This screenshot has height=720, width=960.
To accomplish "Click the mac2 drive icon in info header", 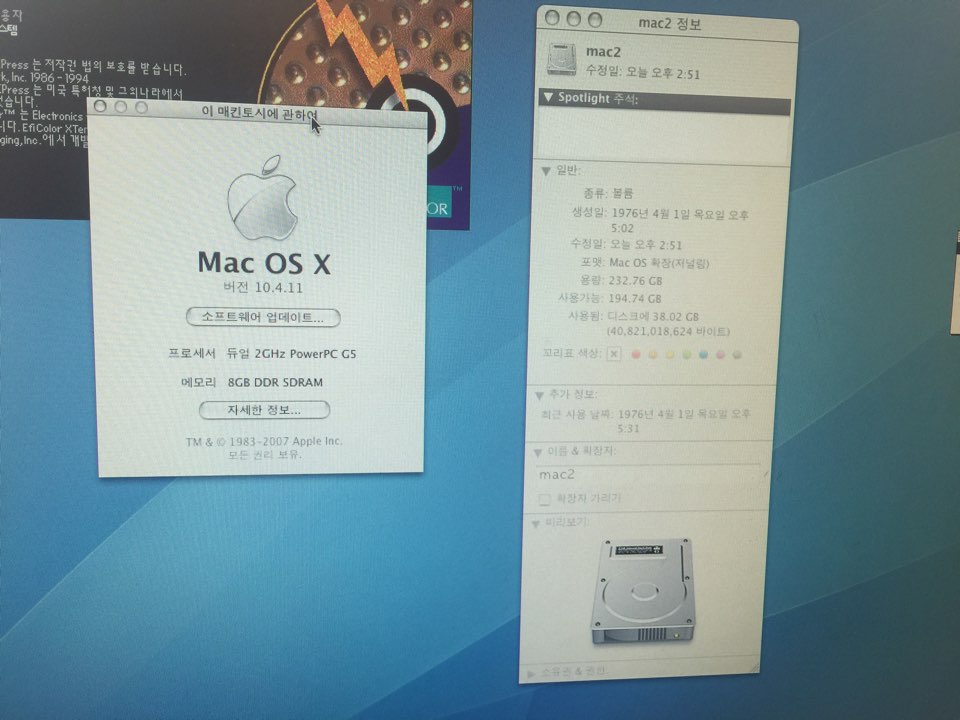I will [562, 61].
